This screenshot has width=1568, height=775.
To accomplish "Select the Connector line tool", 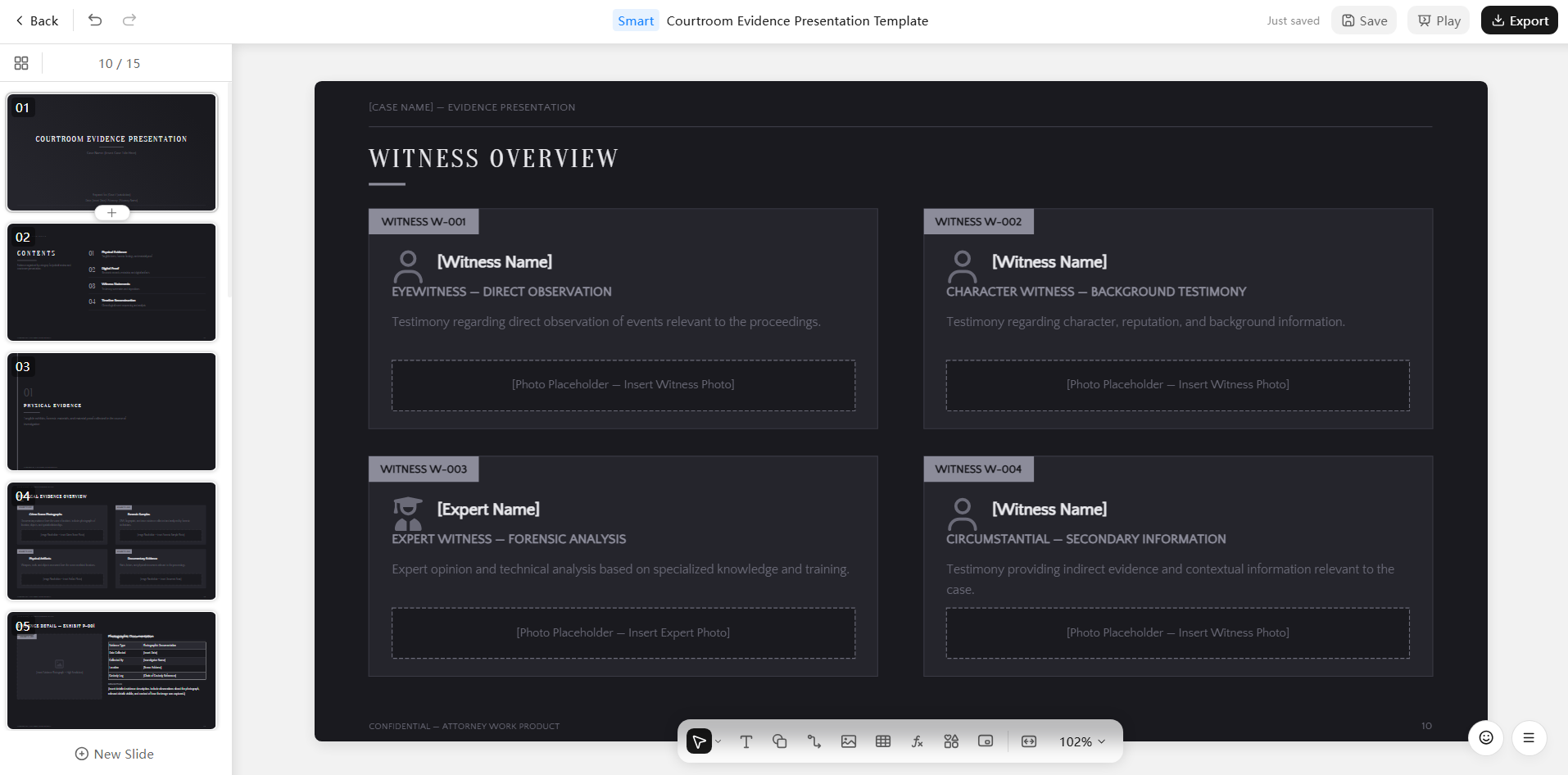I will (x=814, y=741).
